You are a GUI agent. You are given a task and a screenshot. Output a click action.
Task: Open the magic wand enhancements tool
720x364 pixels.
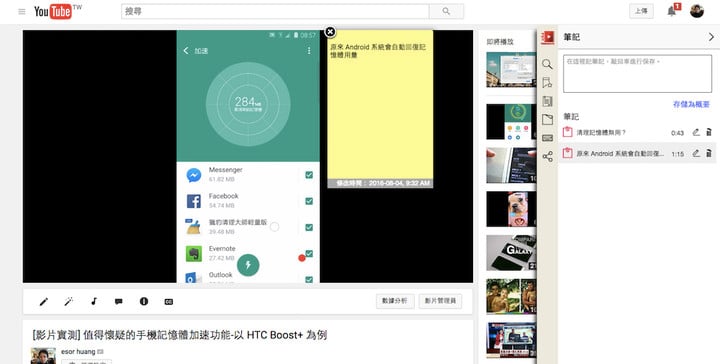pos(68,302)
